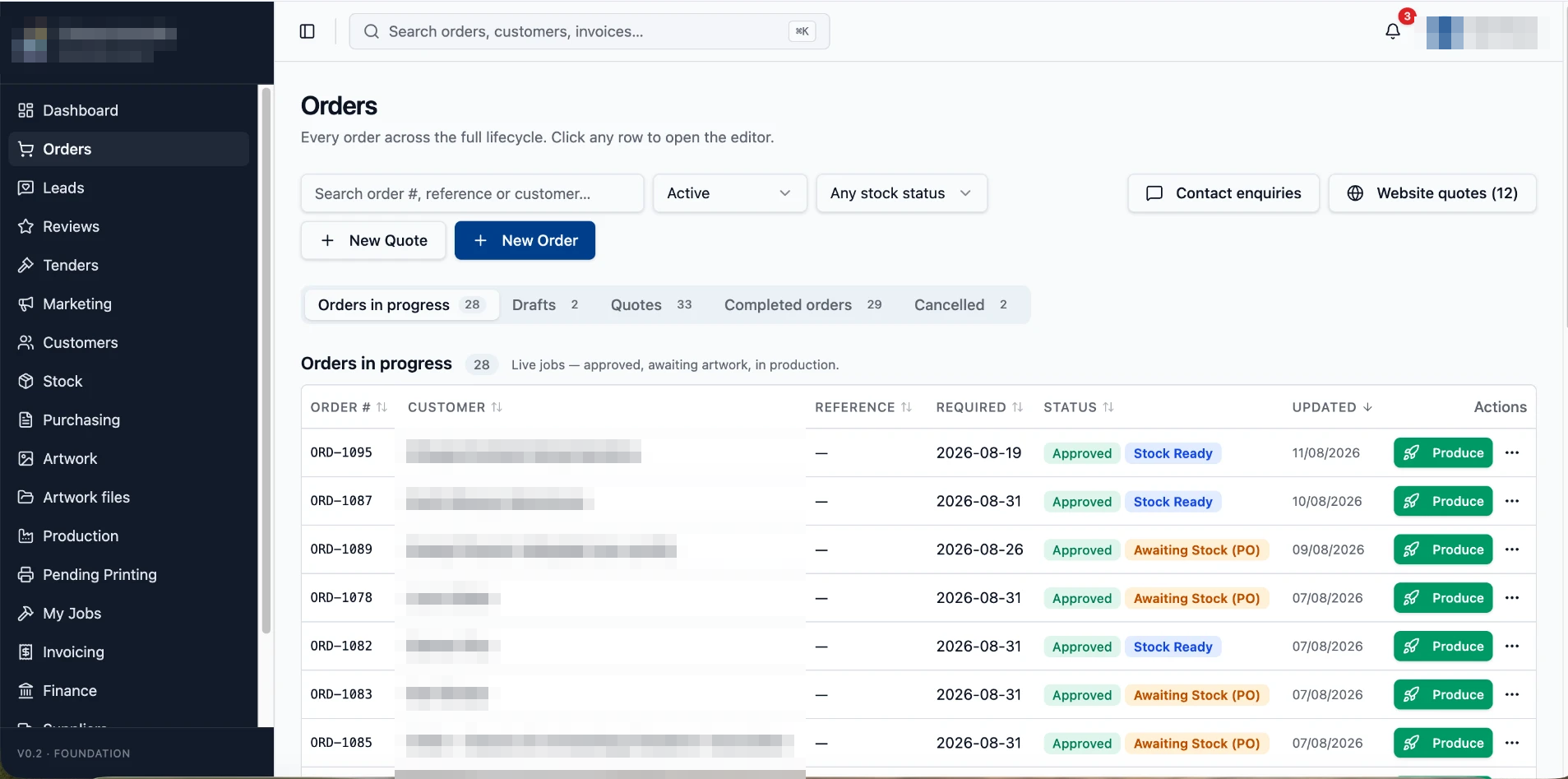
Task: Go to Leads in sidebar
Action: click(x=128, y=188)
